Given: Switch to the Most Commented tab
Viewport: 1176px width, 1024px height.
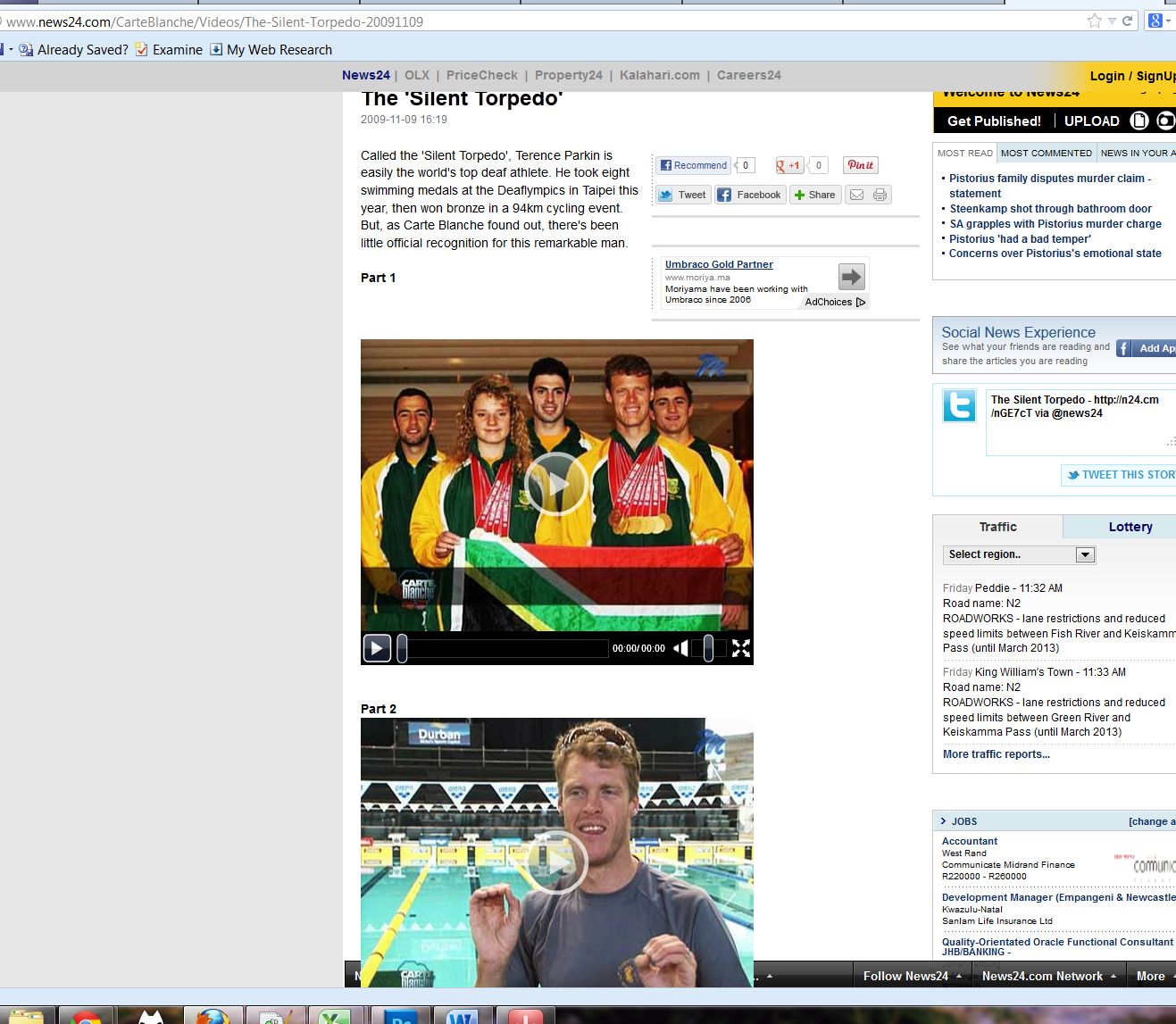Looking at the screenshot, I should [x=1046, y=153].
